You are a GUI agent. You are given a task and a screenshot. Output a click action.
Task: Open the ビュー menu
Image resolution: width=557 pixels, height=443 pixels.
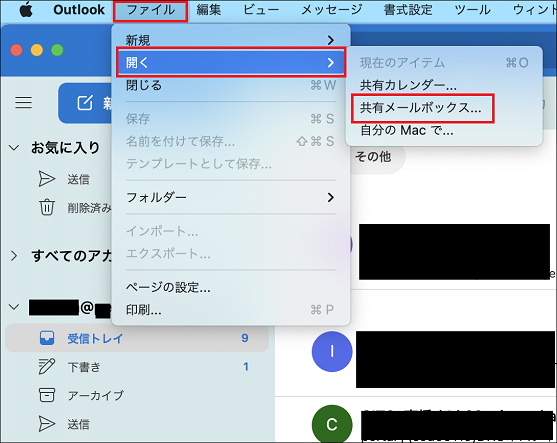pyautogui.click(x=261, y=10)
